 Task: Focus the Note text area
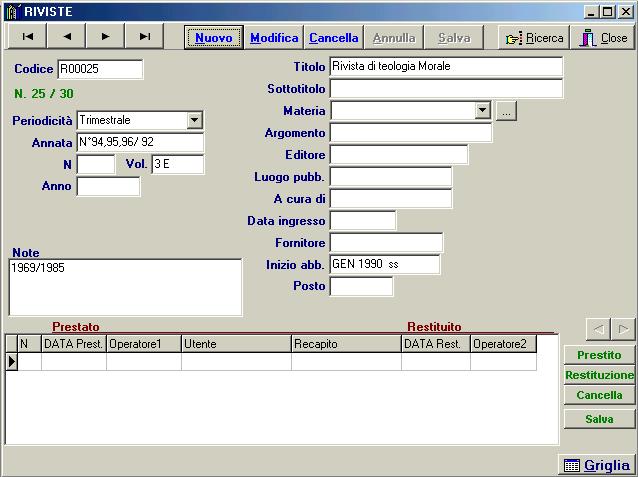[125, 287]
